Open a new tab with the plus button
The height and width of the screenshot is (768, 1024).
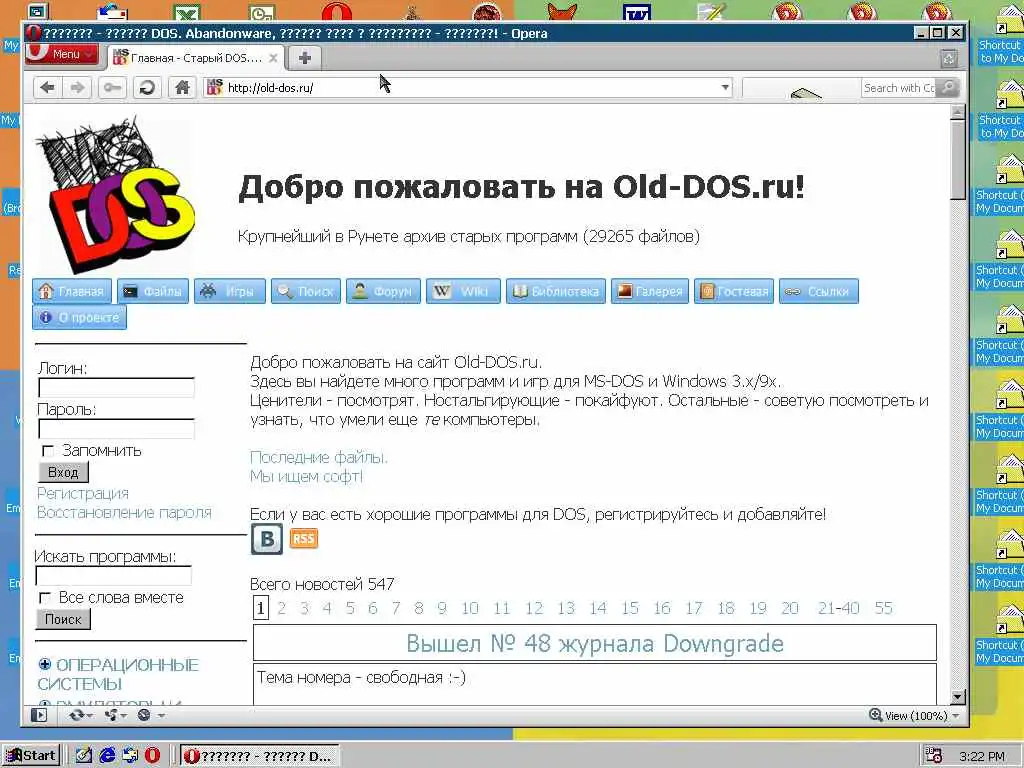(304, 57)
